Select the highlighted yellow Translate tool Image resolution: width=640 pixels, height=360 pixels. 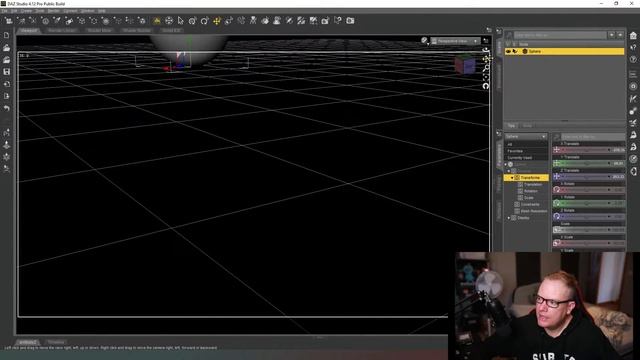pos(217,20)
